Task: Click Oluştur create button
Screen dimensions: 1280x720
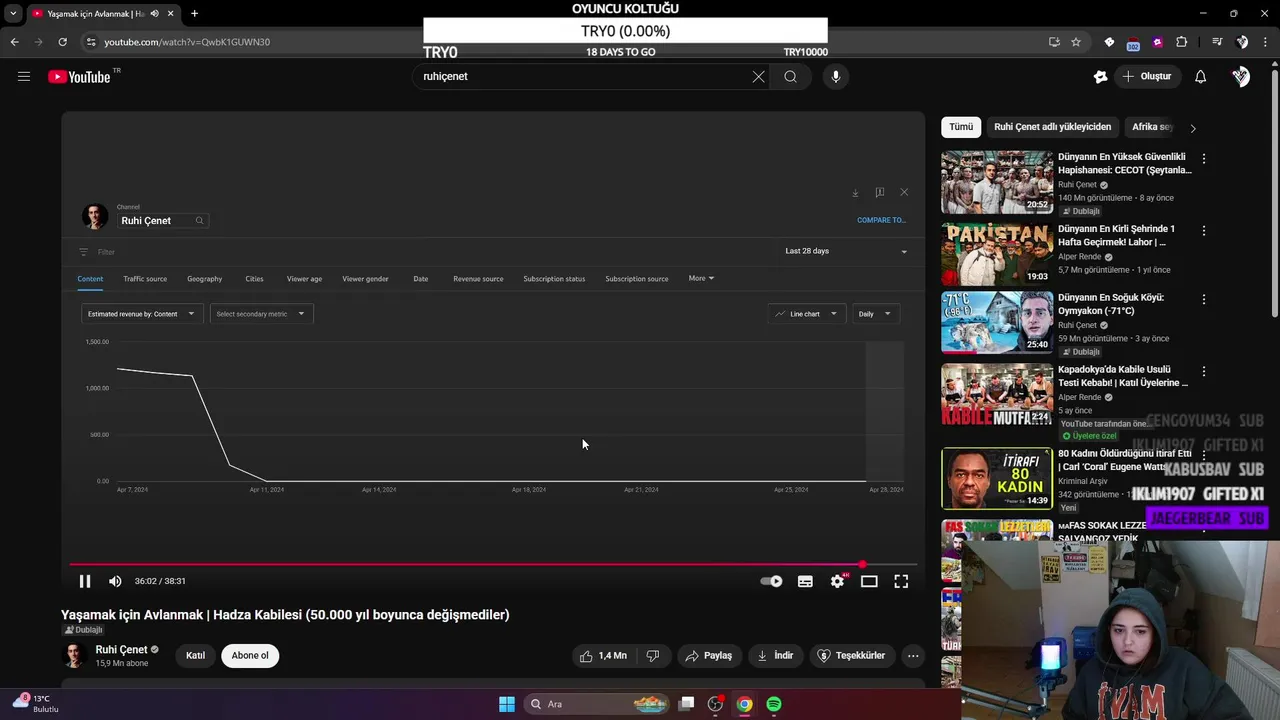Action: 1147,76
